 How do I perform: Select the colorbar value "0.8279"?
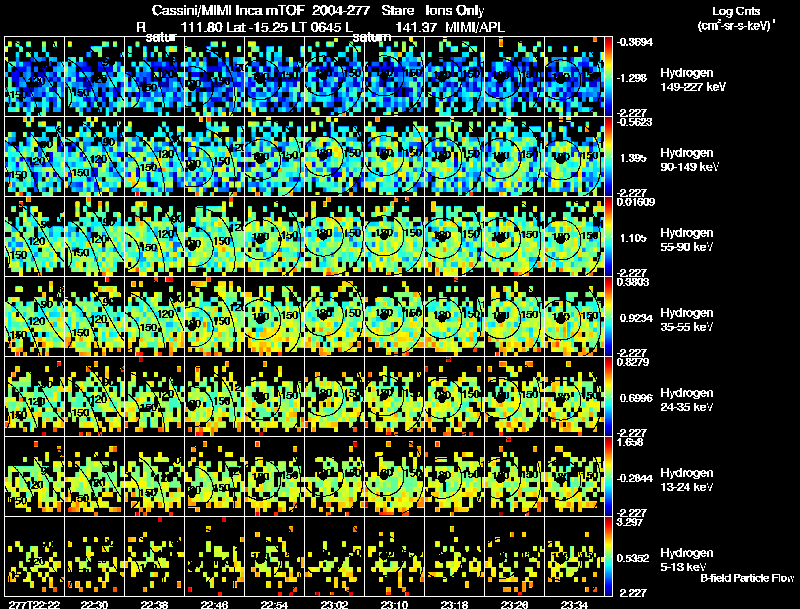tap(633, 362)
